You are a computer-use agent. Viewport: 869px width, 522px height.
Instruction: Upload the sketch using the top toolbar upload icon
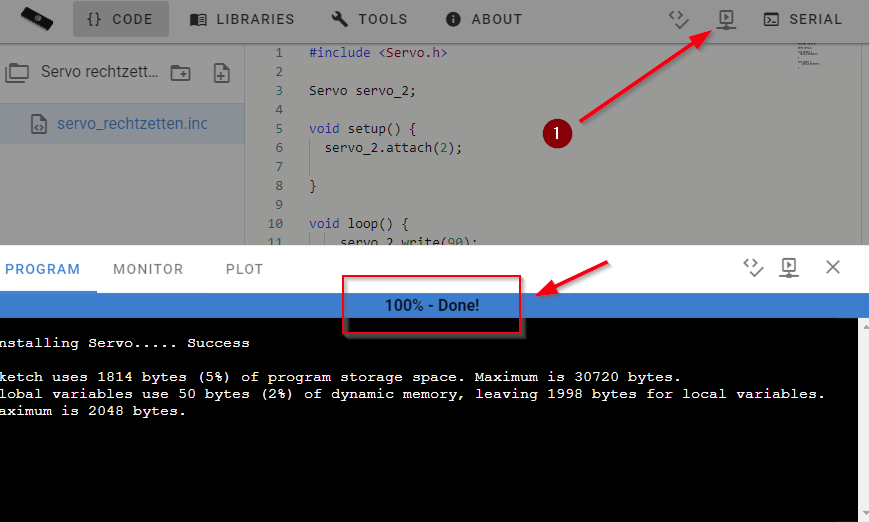pyautogui.click(x=727, y=19)
